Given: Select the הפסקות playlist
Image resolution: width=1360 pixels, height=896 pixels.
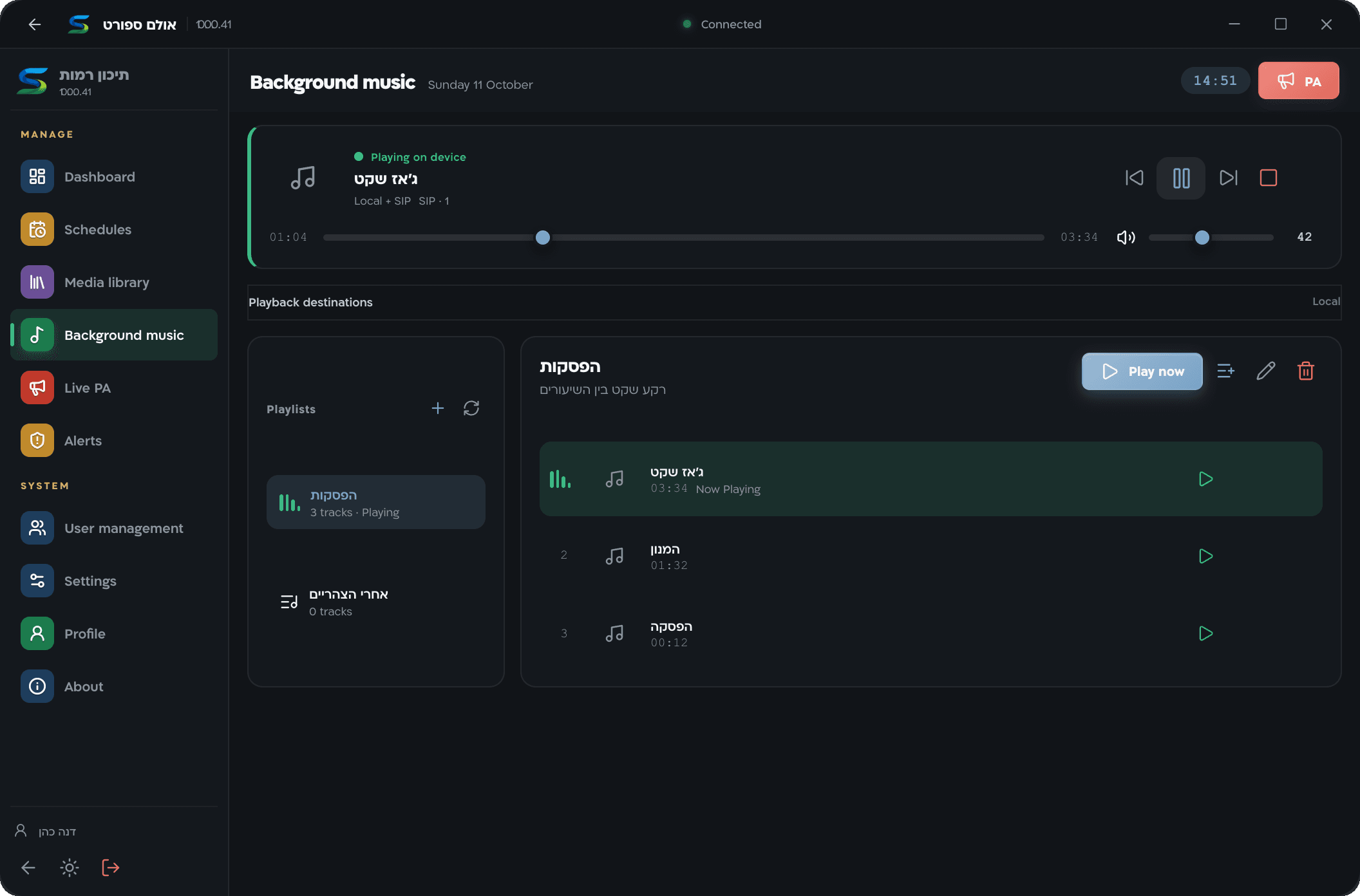Looking at the screenshot, I should tap(376, 502).
